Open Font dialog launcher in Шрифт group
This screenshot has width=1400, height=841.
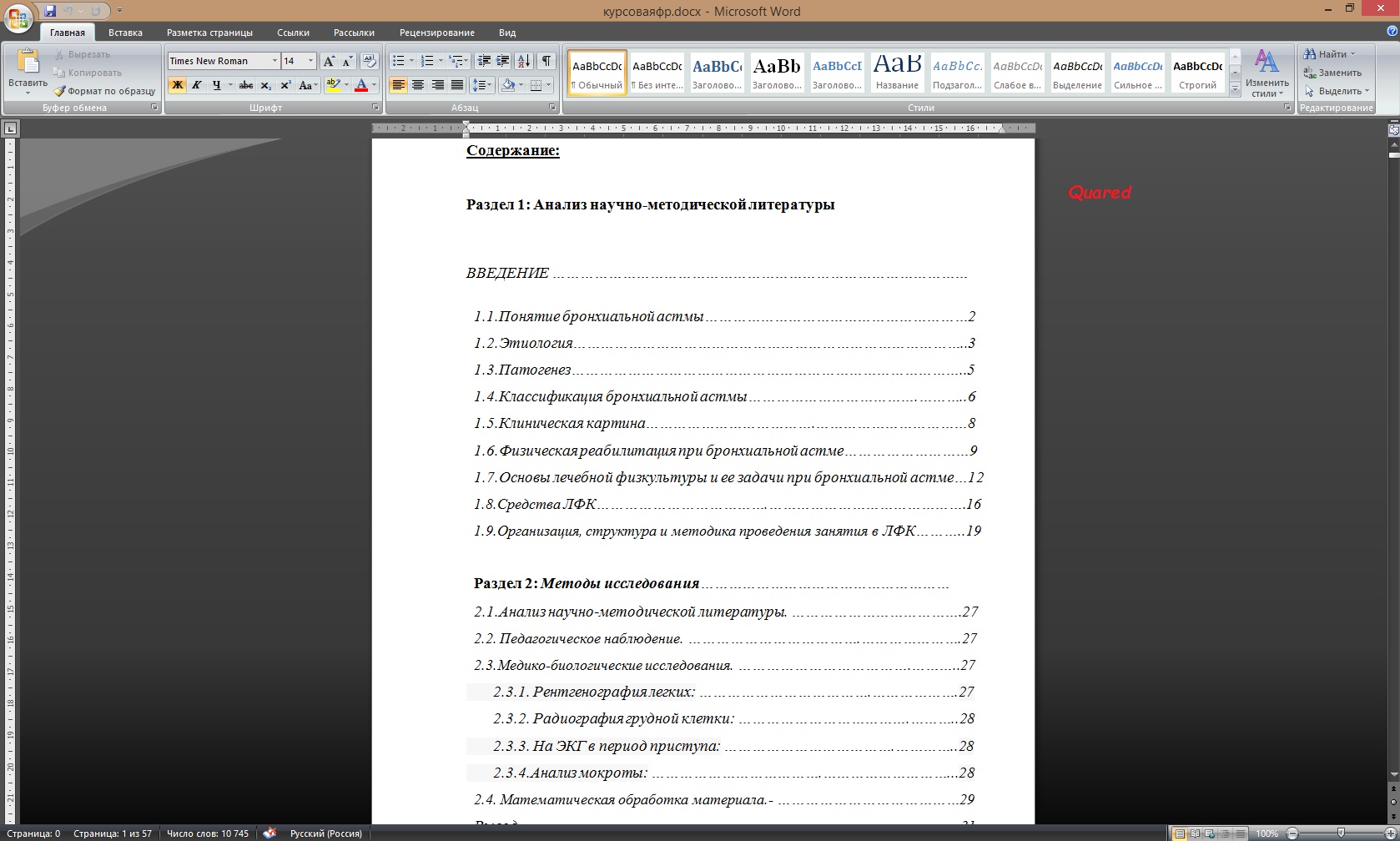(375, 108)
